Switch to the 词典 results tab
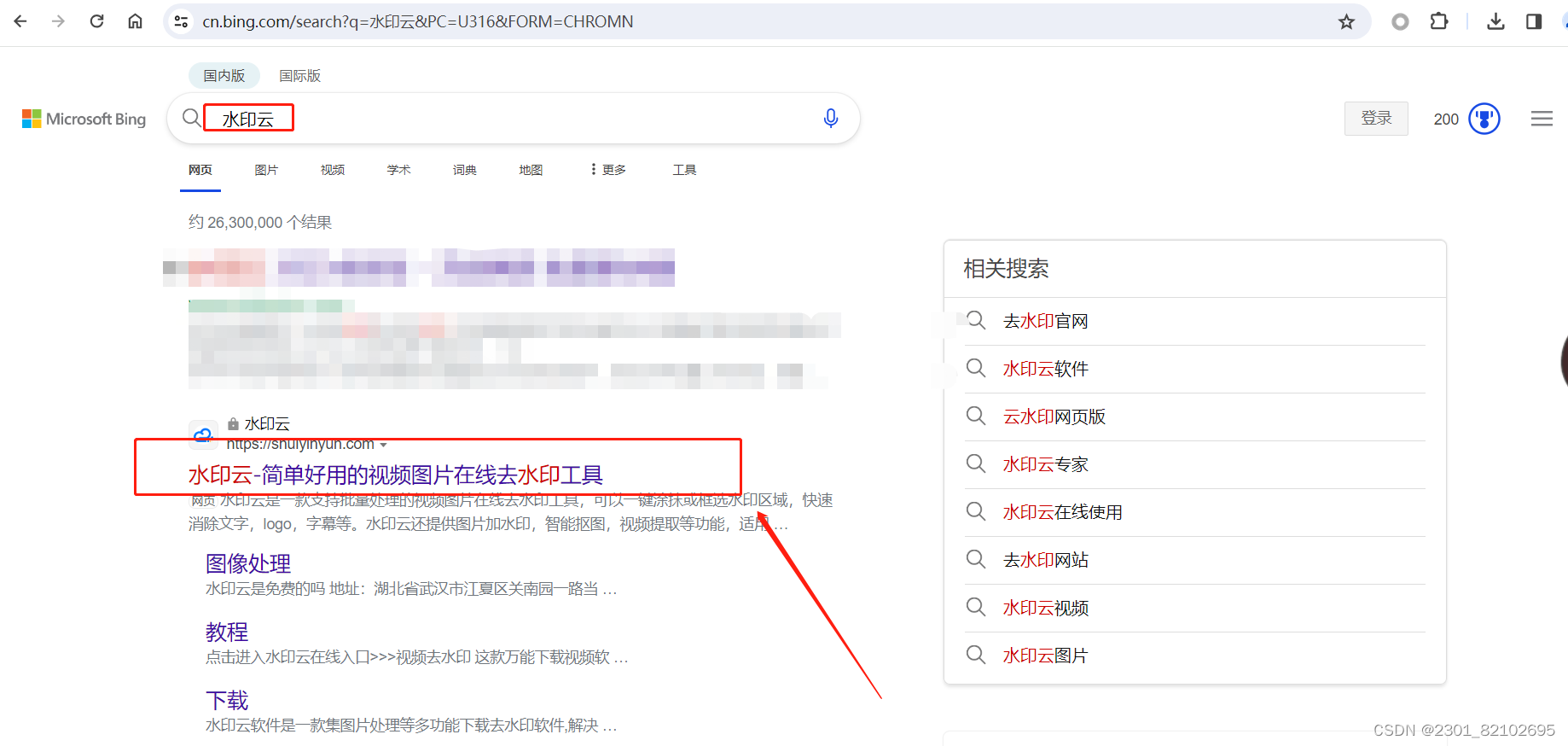The width and height of the screenshot is (1568, 746). click(x=465, y=170)
